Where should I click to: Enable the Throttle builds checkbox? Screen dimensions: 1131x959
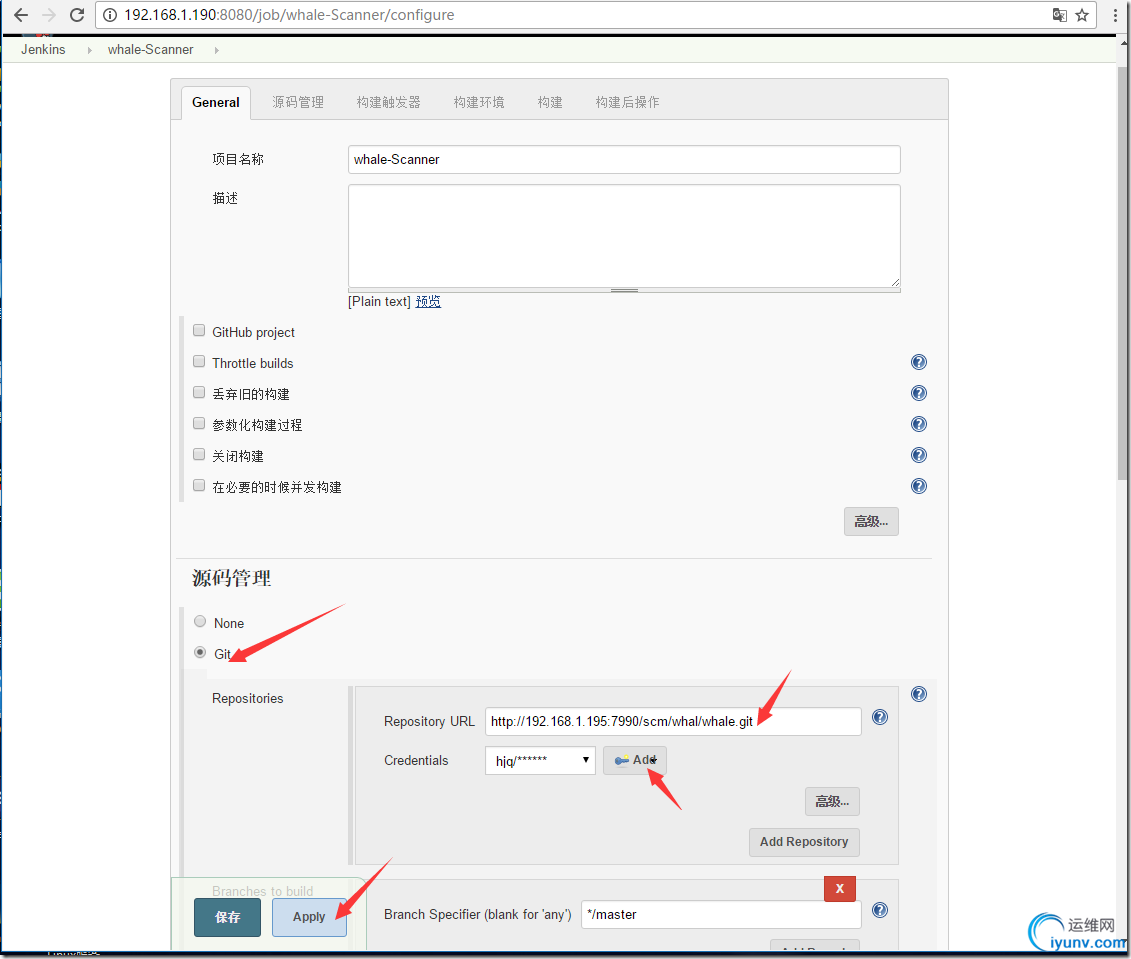199,361
